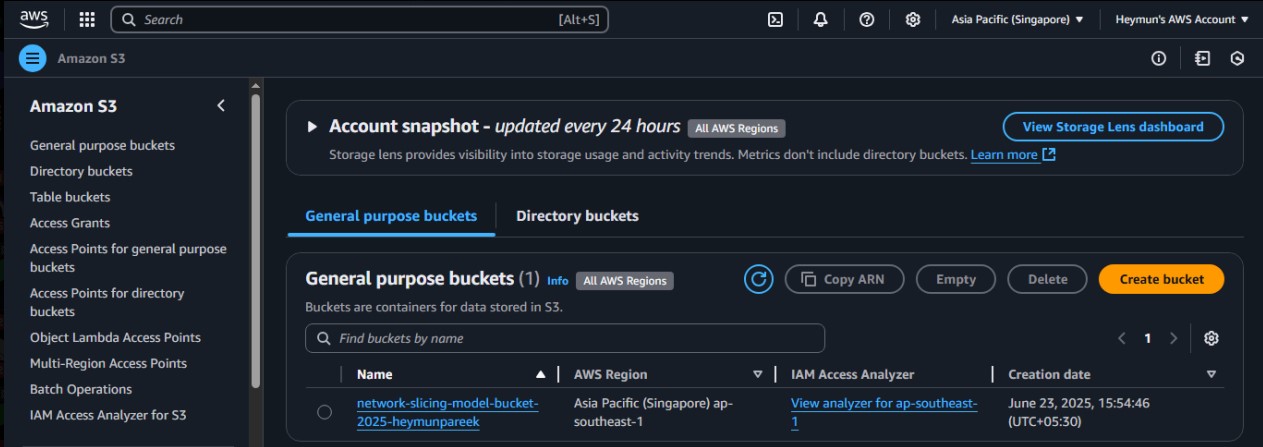Click the Delete bucket button
1263x447 pixels.
pos(1047,279)
